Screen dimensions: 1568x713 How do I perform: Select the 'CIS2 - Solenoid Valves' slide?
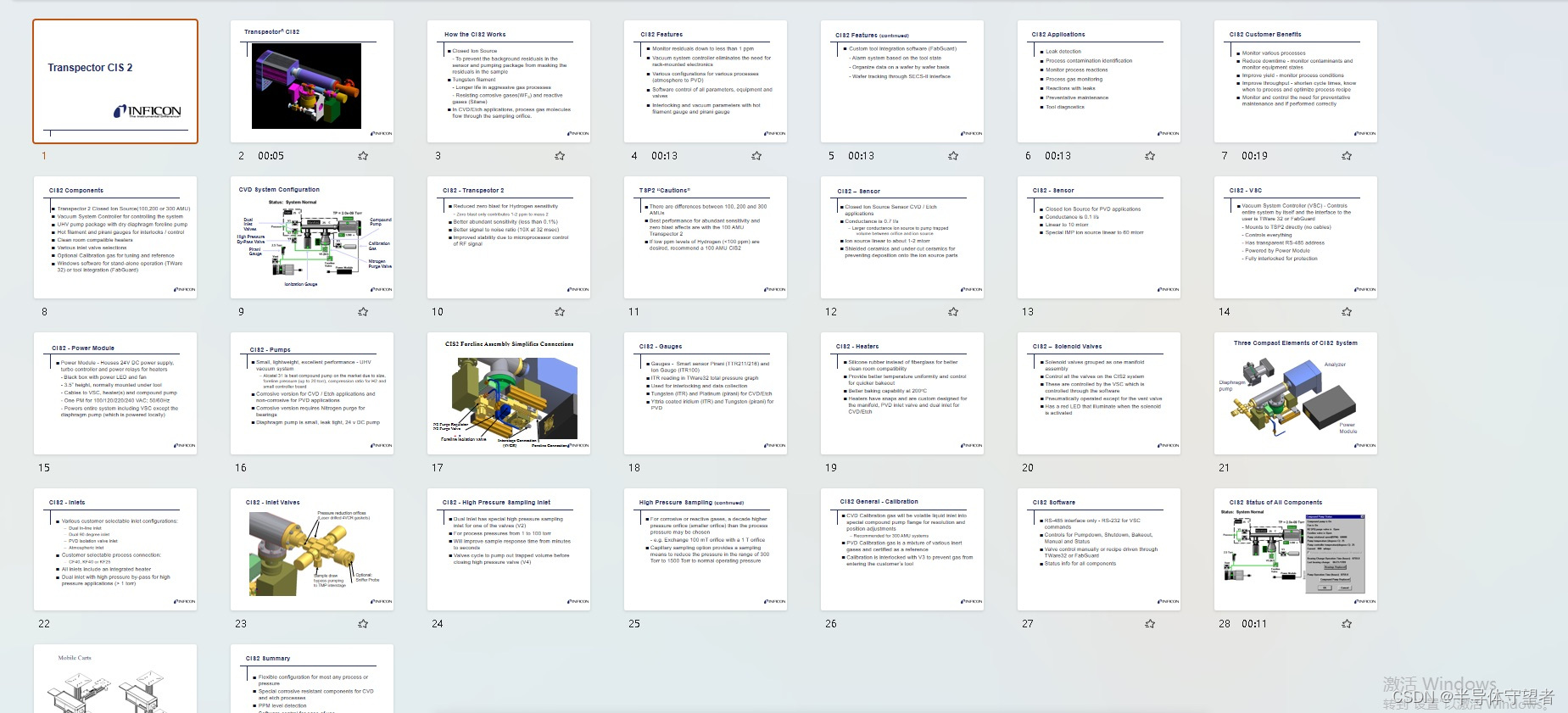(1099, 393)
